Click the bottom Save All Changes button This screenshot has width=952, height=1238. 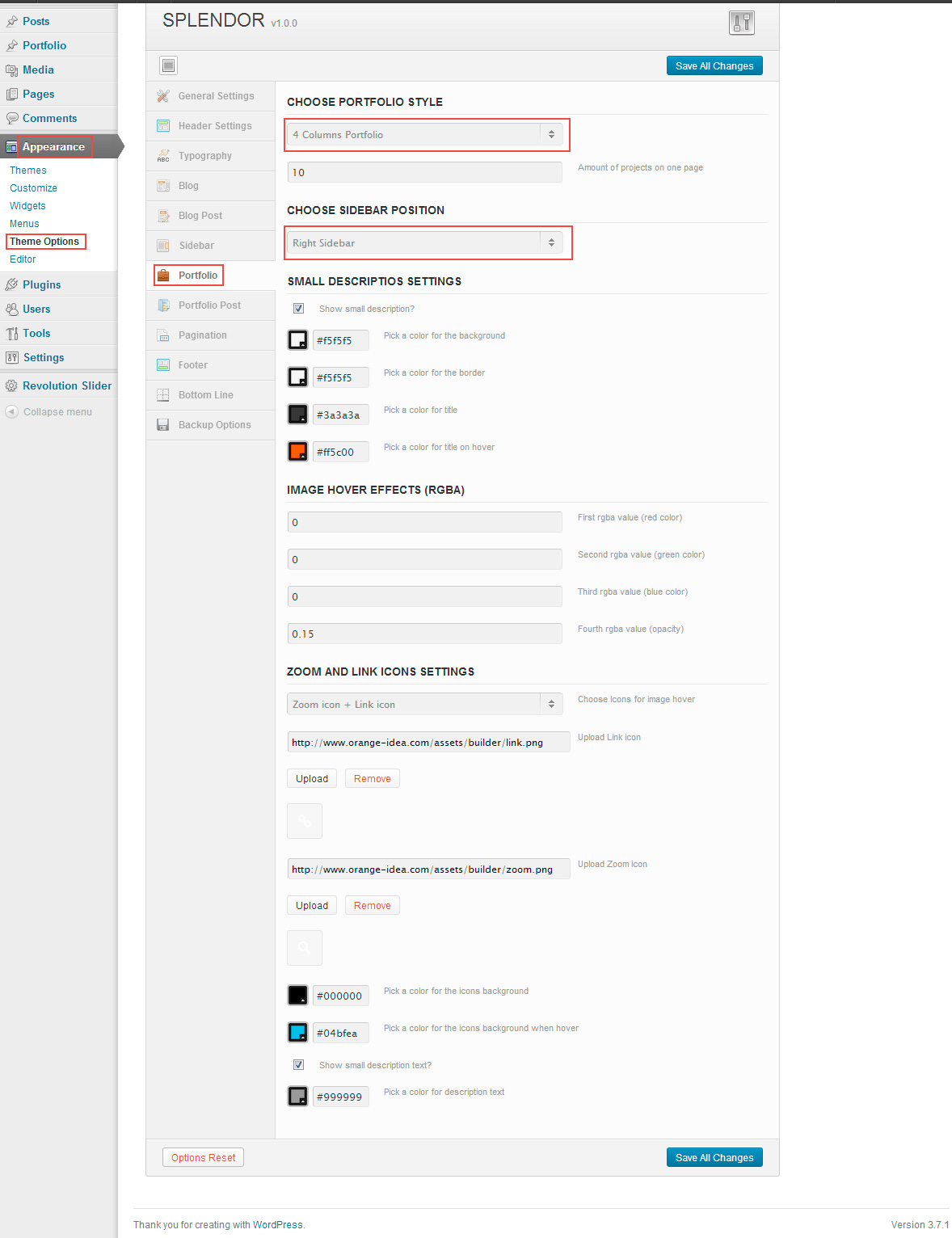[714, 1158]
